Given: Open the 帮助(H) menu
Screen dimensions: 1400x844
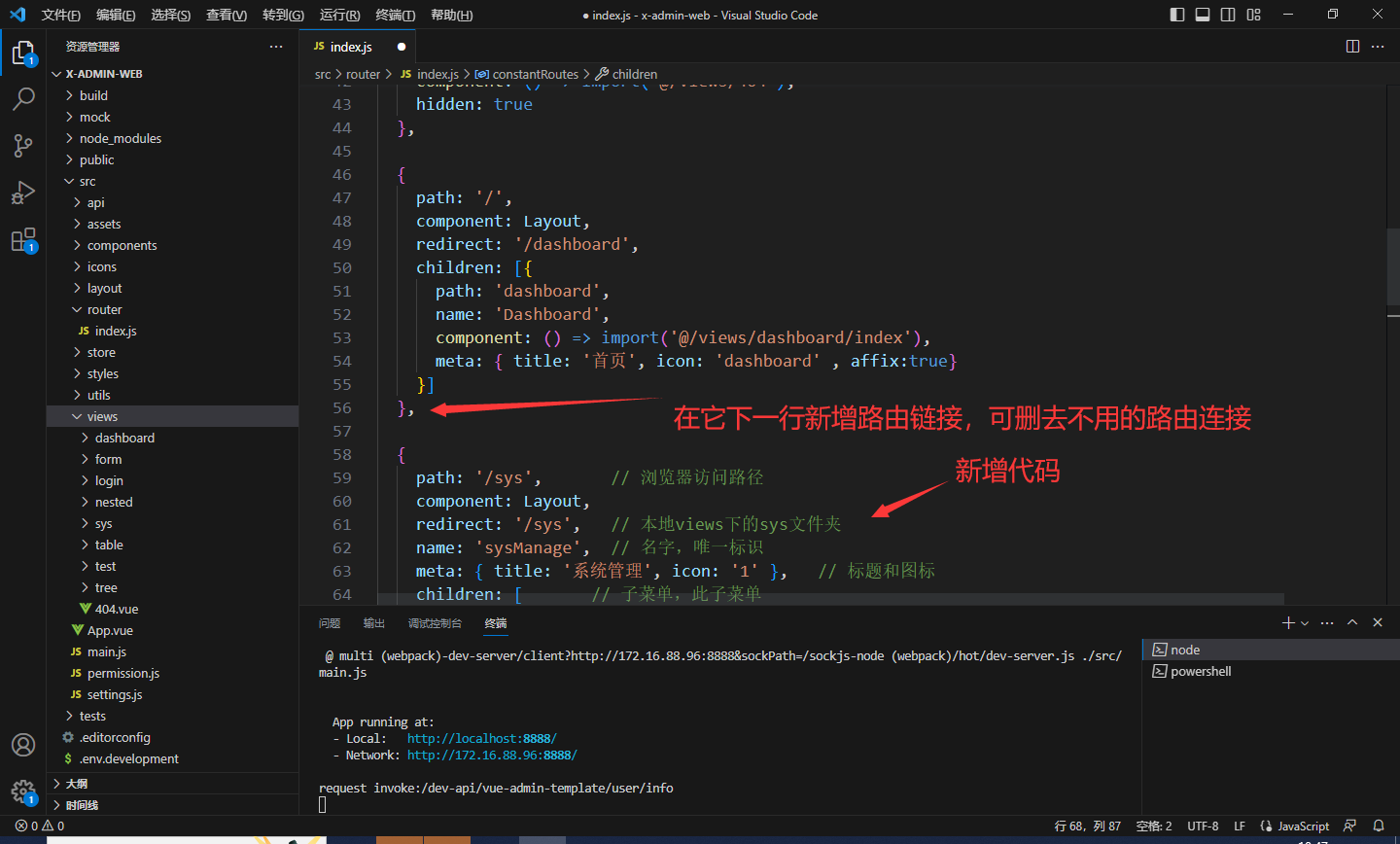Looking at the screenshot, I should (x=451, y=15).
